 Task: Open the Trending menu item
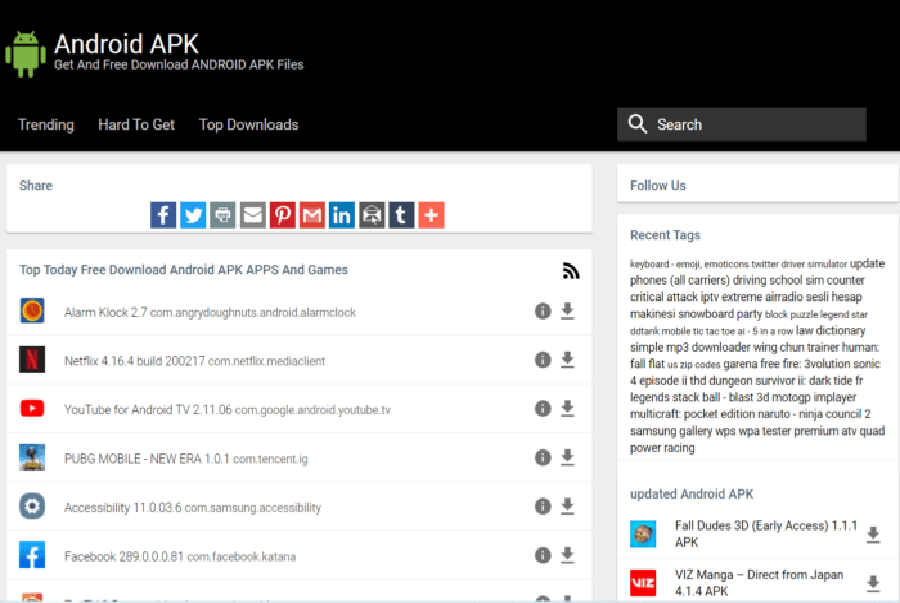pos(46,125)
